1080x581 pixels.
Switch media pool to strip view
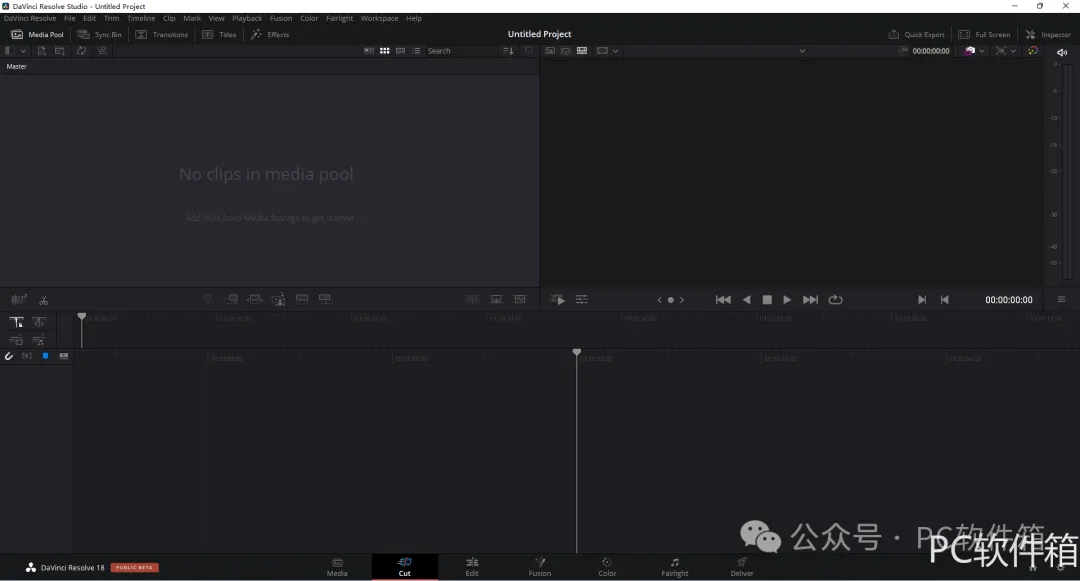pyautogui.click(x=400, y=51)
